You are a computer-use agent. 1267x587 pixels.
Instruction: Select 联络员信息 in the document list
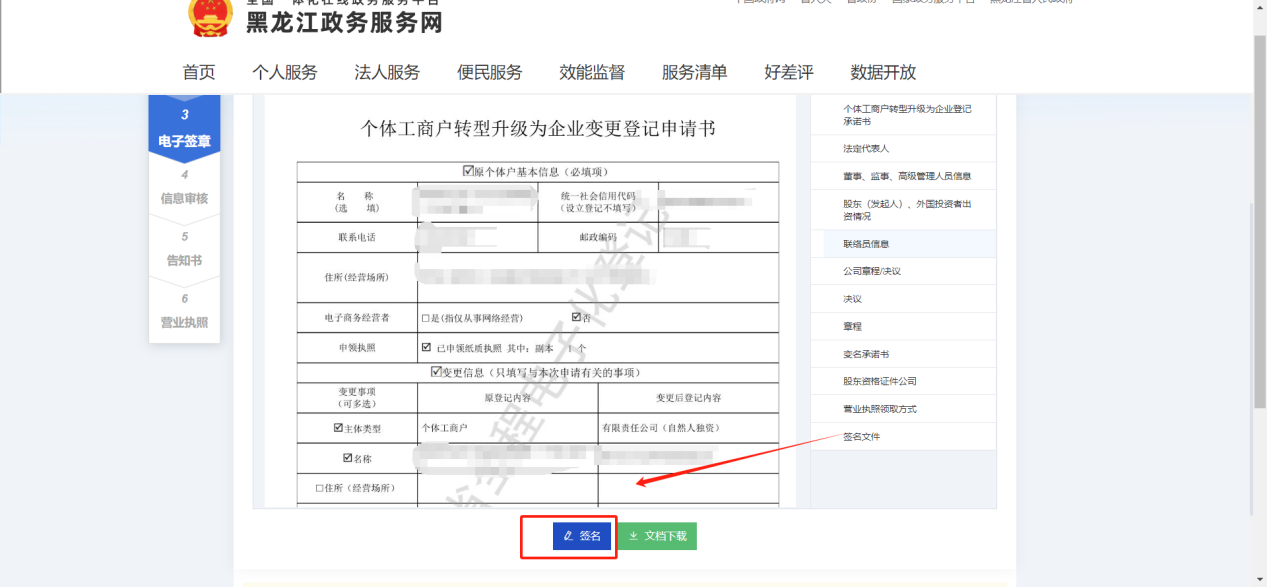pyautogui.click(x=866, y=244)
